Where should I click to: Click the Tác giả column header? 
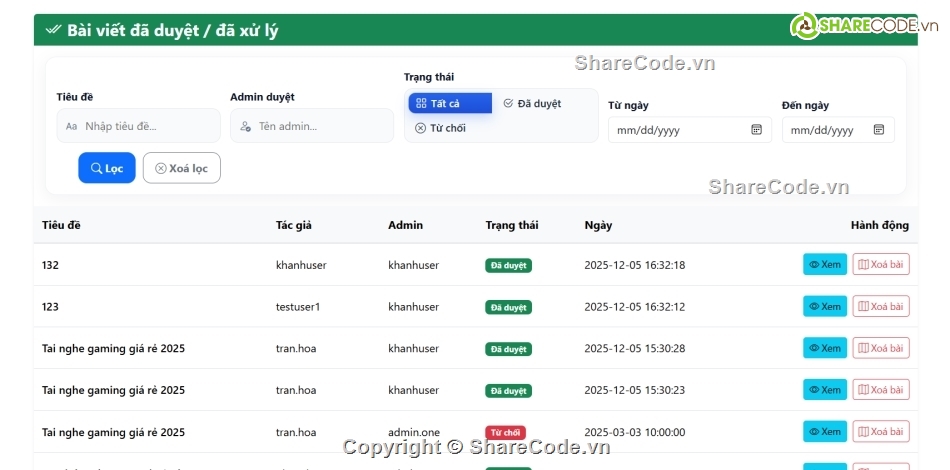point(294,225)
